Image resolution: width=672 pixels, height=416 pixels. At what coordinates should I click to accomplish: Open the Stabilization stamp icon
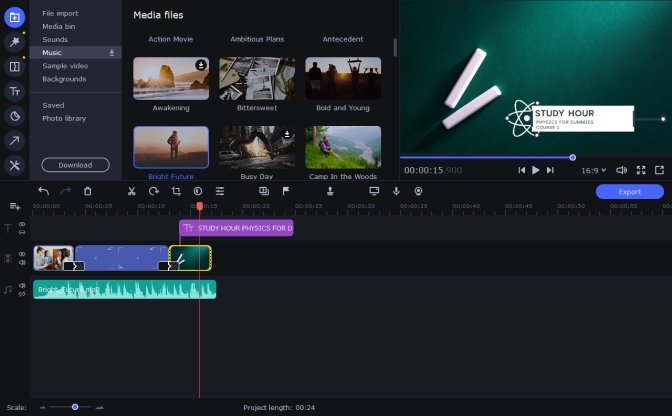tap(330, 191)
